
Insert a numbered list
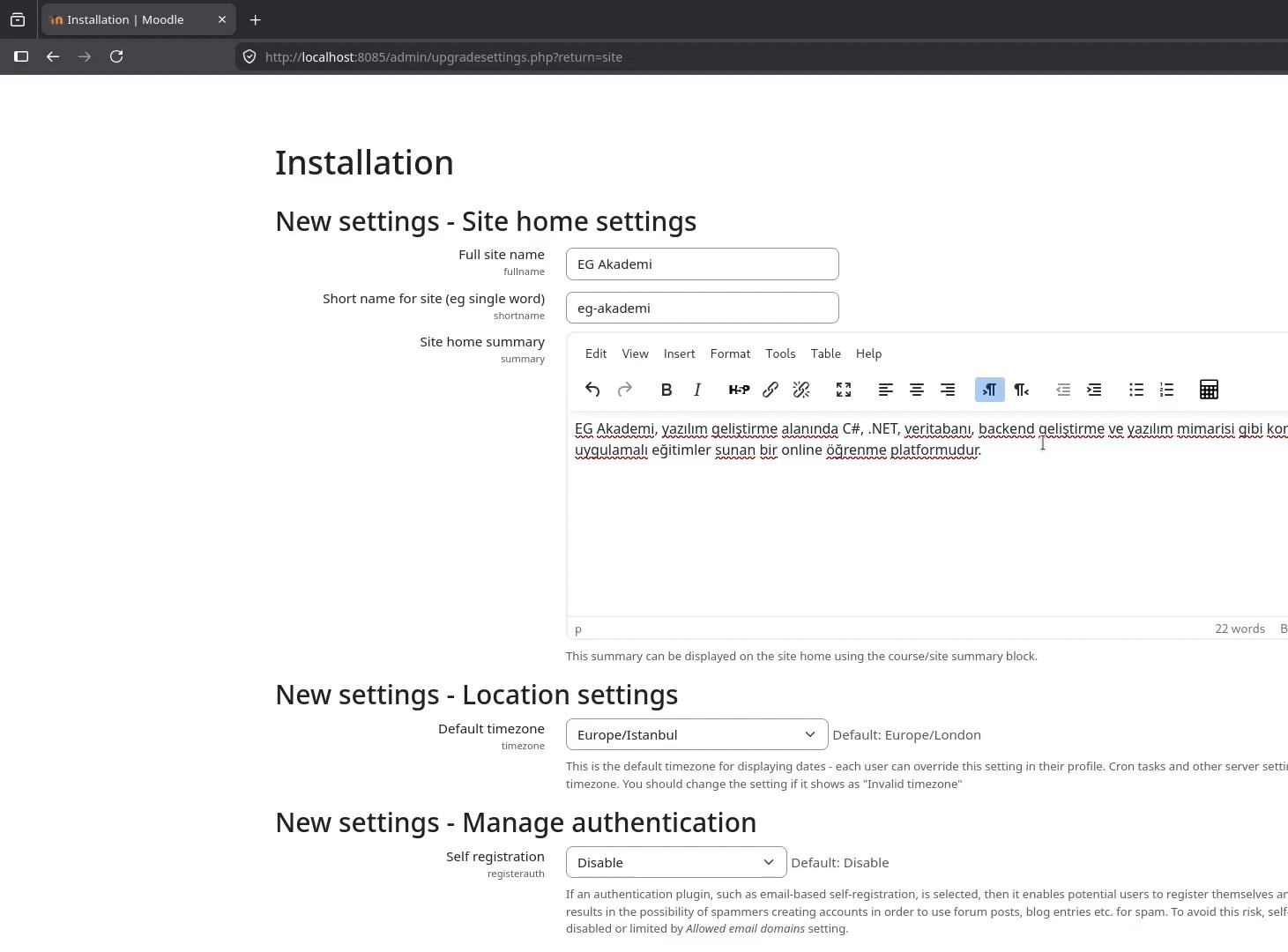[1167, 390]
